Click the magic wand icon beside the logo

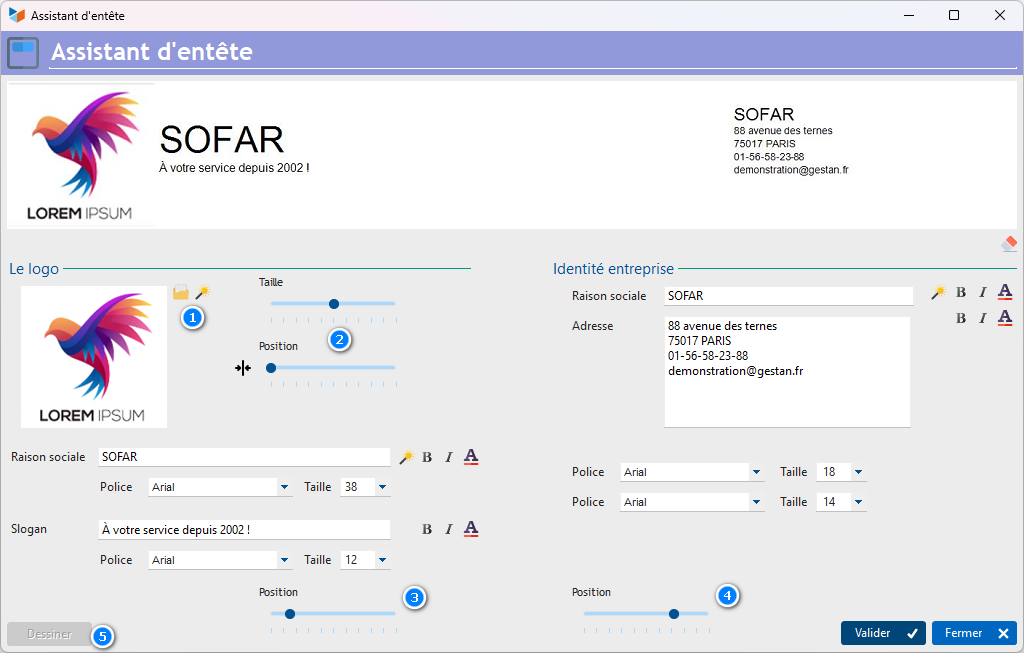point(202,292)
